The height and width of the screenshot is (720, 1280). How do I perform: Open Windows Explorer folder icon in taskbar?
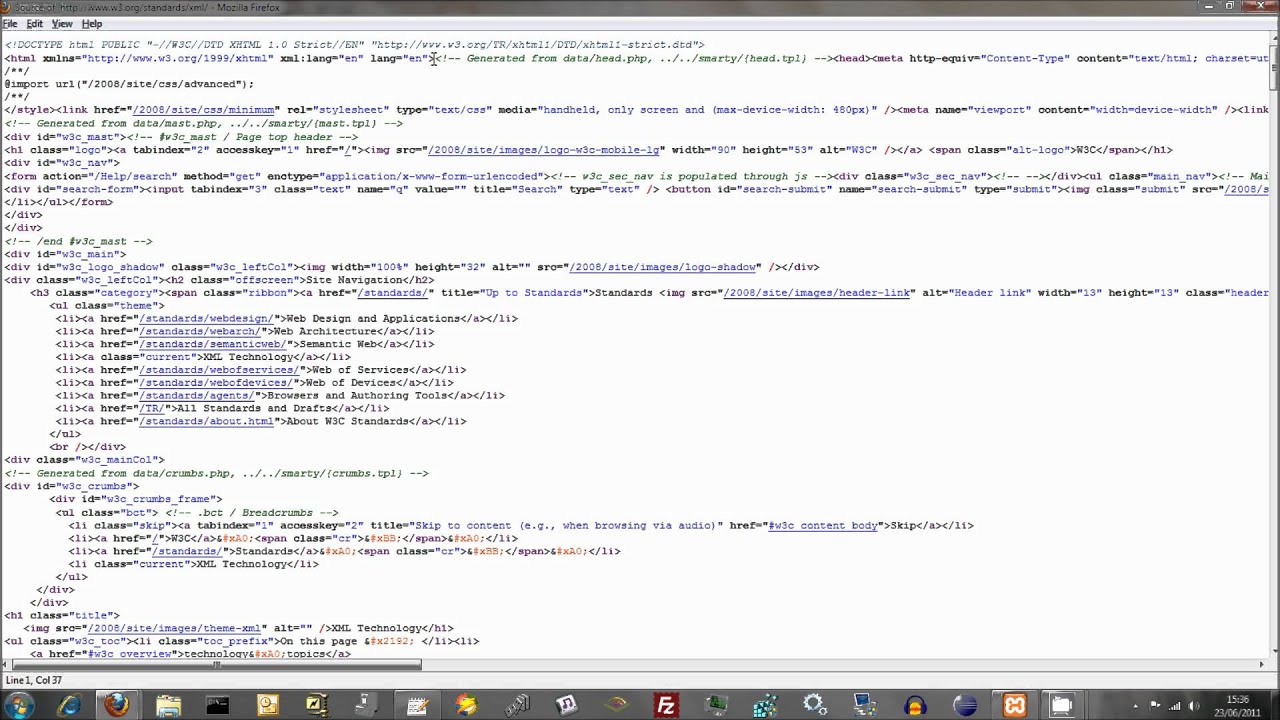pyautogui.click(x=167, y=706)
